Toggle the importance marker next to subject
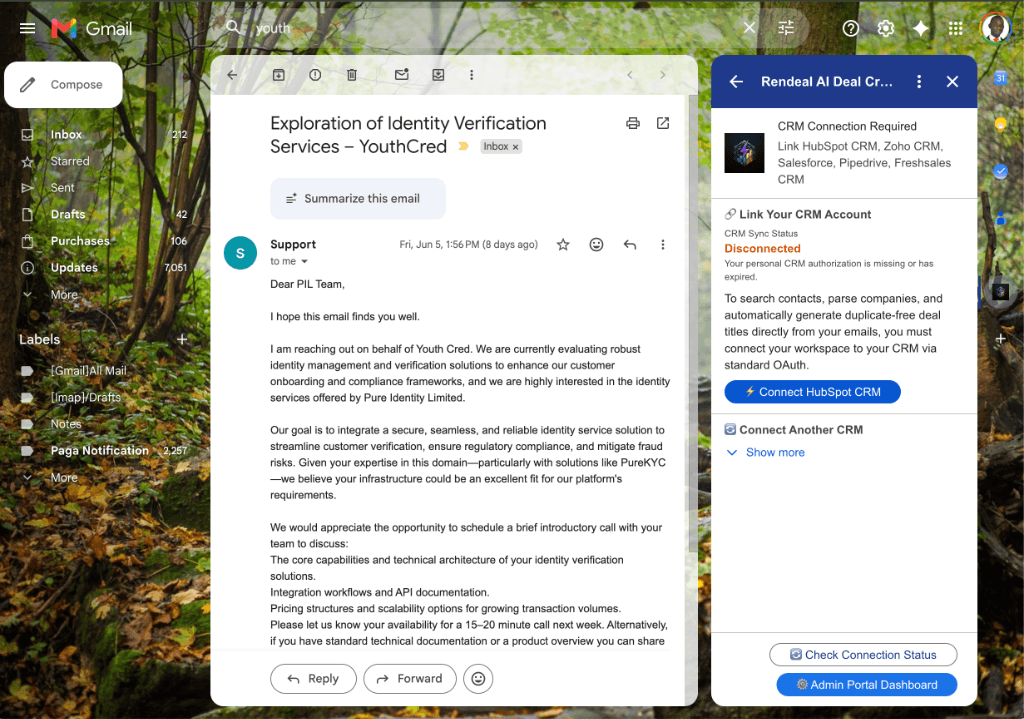The height and width of the screenshot is (719, 1024). pyautogui.click(x=464, y=146)
